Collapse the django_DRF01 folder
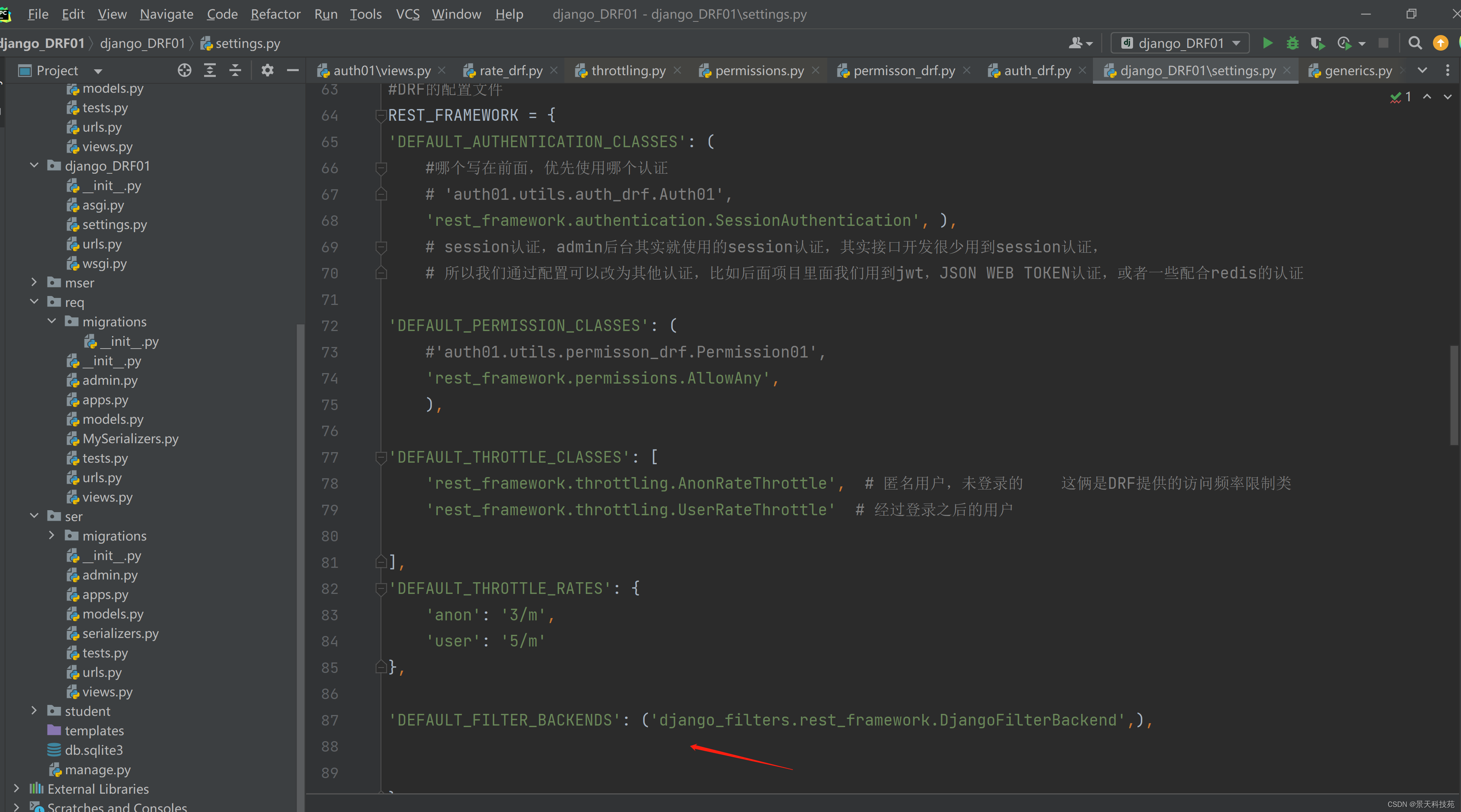Image resolution: width=1461 pixels, height=812 pixels. tap(34, 166)
